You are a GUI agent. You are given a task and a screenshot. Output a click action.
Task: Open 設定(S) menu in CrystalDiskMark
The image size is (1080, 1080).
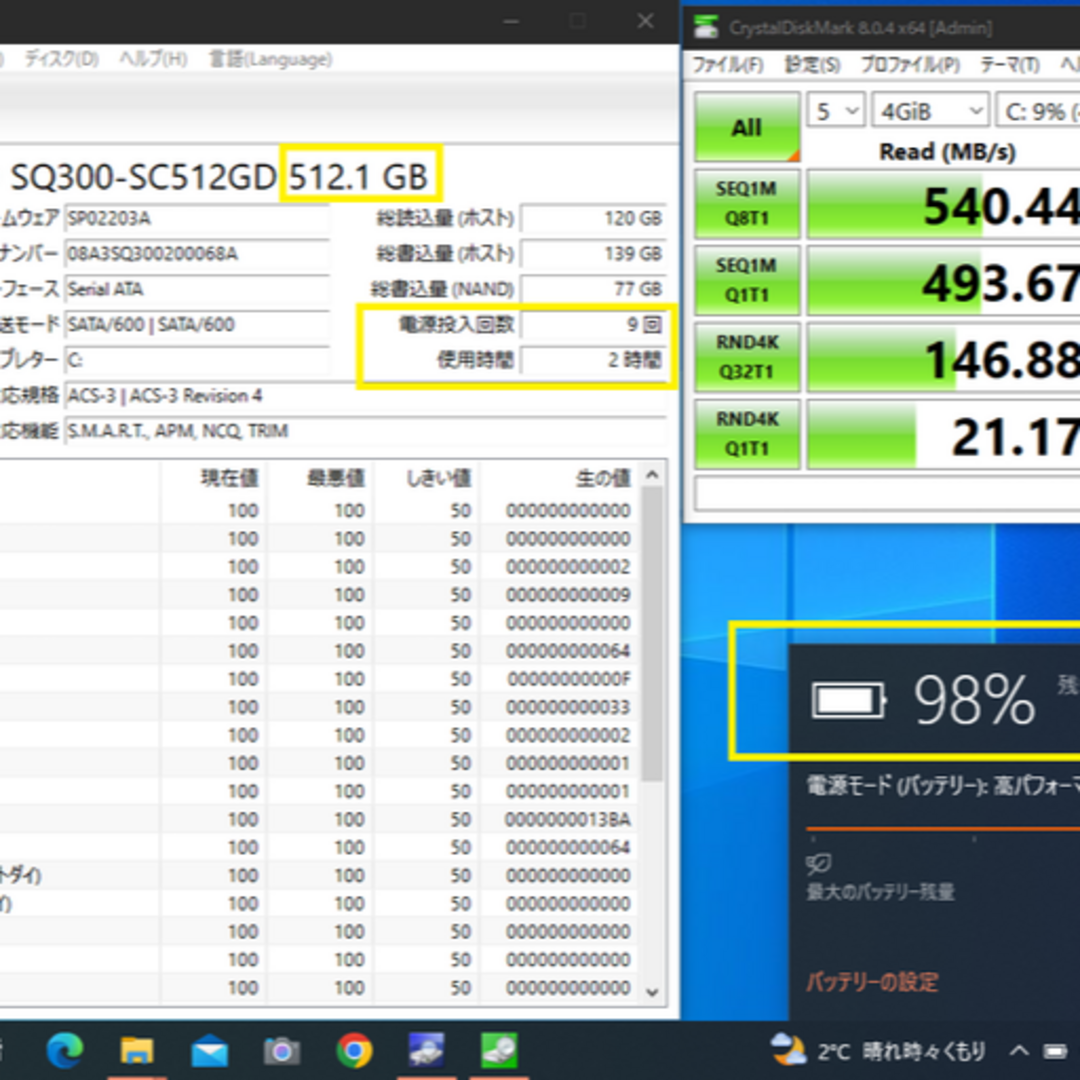point(813,65)
